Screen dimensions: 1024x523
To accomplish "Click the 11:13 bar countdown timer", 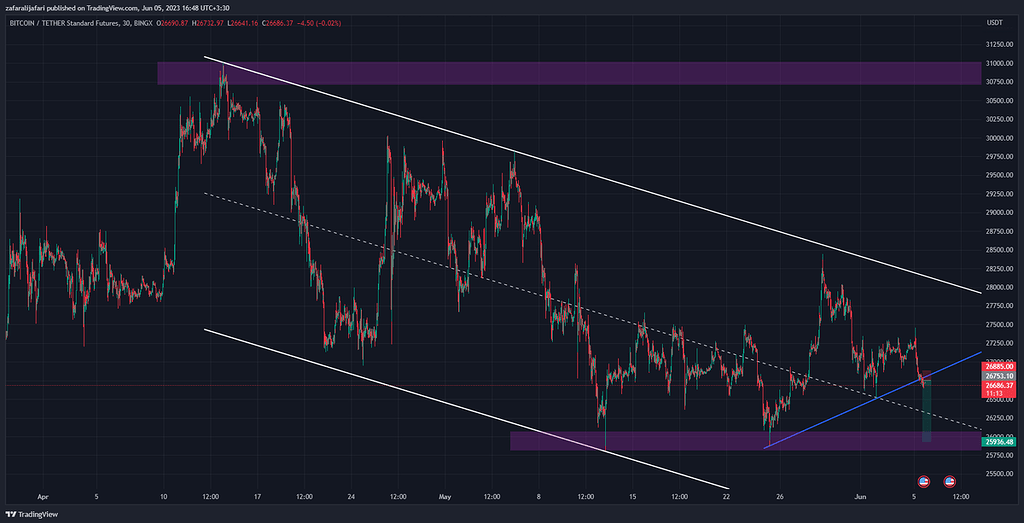I will pos(997,394).
